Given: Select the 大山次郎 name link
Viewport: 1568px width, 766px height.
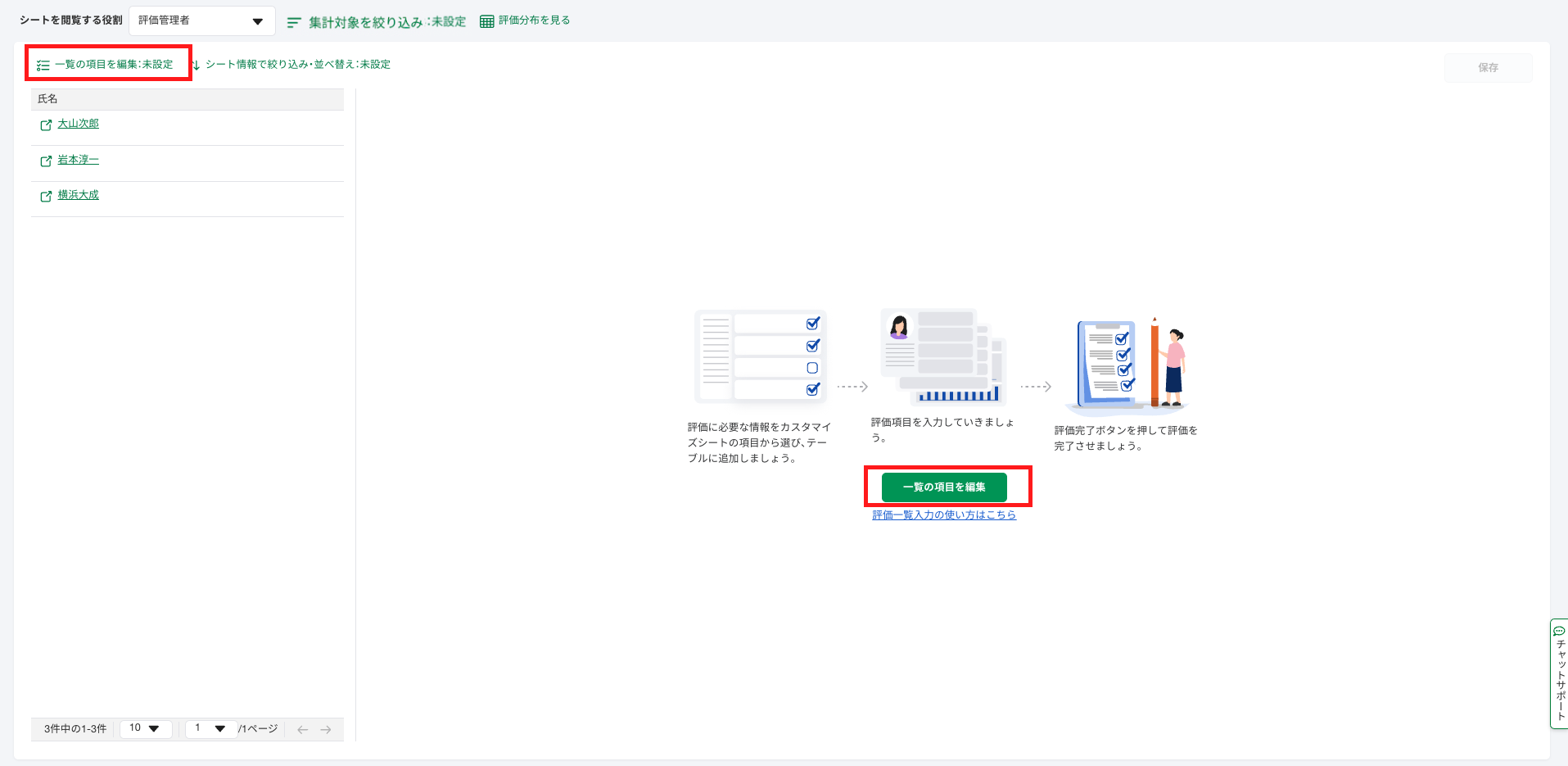Looking at the screenshot, I should tap(78, 124).
